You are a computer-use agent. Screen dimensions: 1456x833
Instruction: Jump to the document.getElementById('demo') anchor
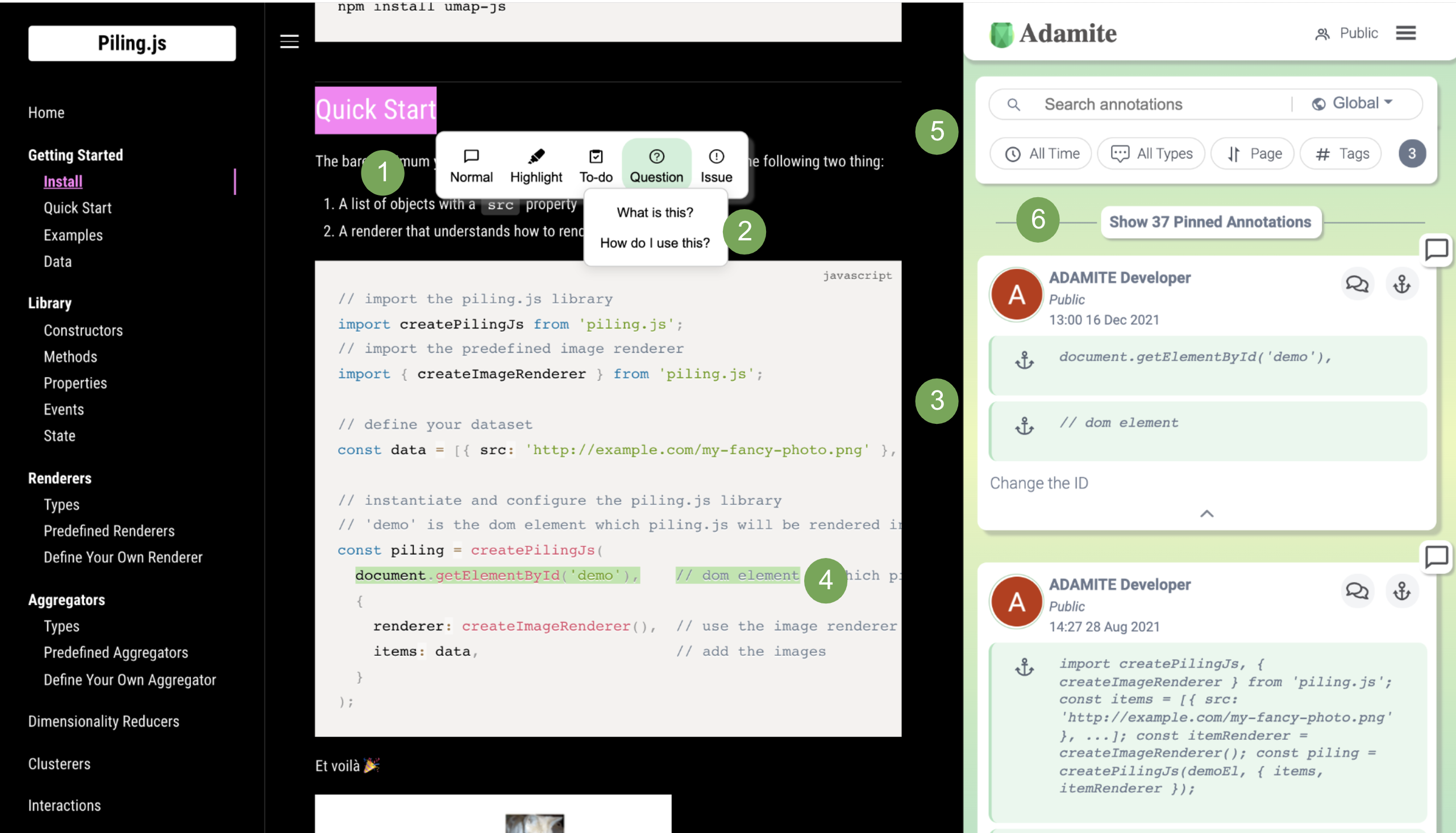click(1207, 365)
